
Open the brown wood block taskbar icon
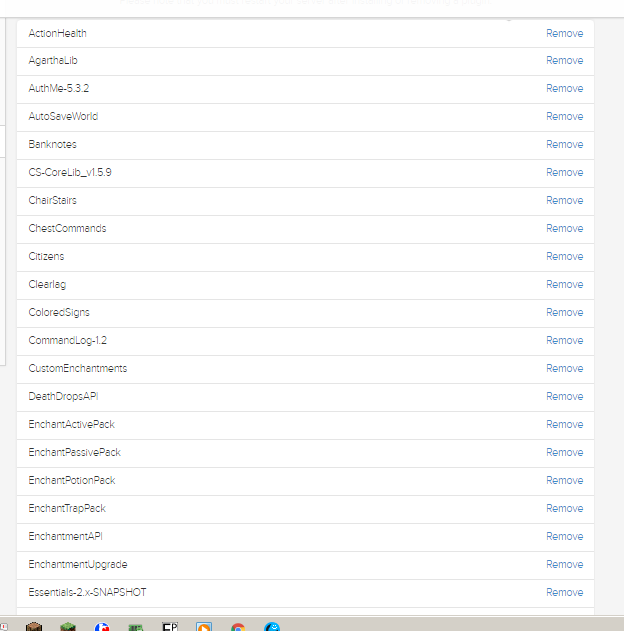click(34, 627)
